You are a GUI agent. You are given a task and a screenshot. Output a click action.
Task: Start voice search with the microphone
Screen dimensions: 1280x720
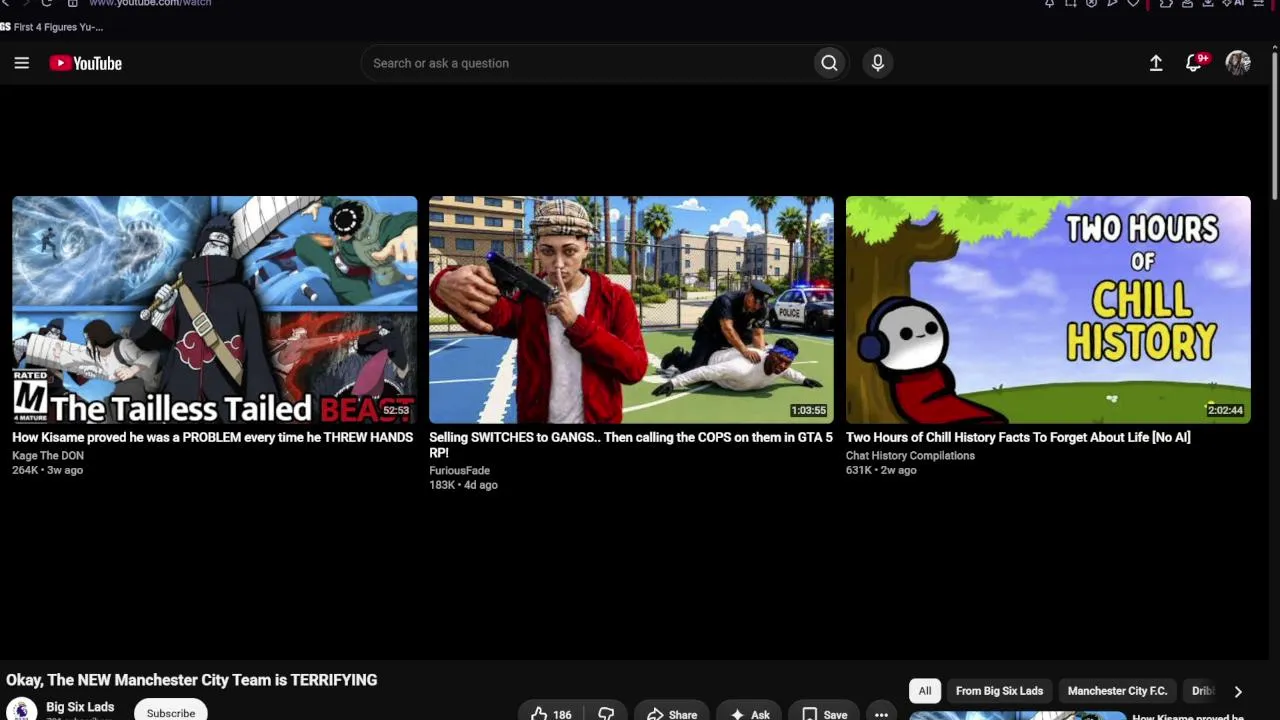click(878, 63)
